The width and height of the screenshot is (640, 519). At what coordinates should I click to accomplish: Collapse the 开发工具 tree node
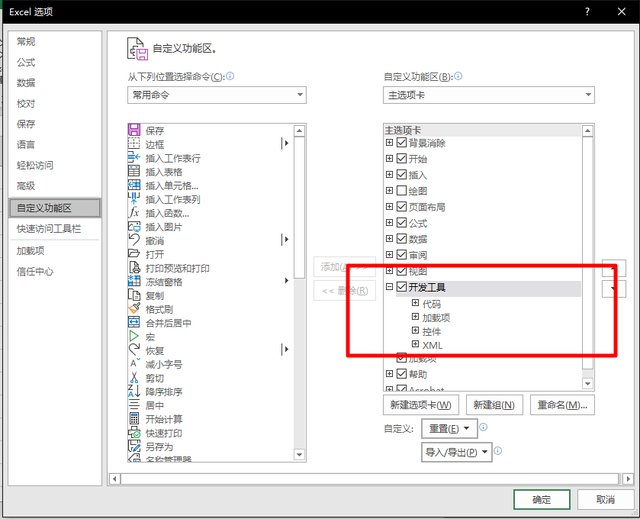[389, 287]
